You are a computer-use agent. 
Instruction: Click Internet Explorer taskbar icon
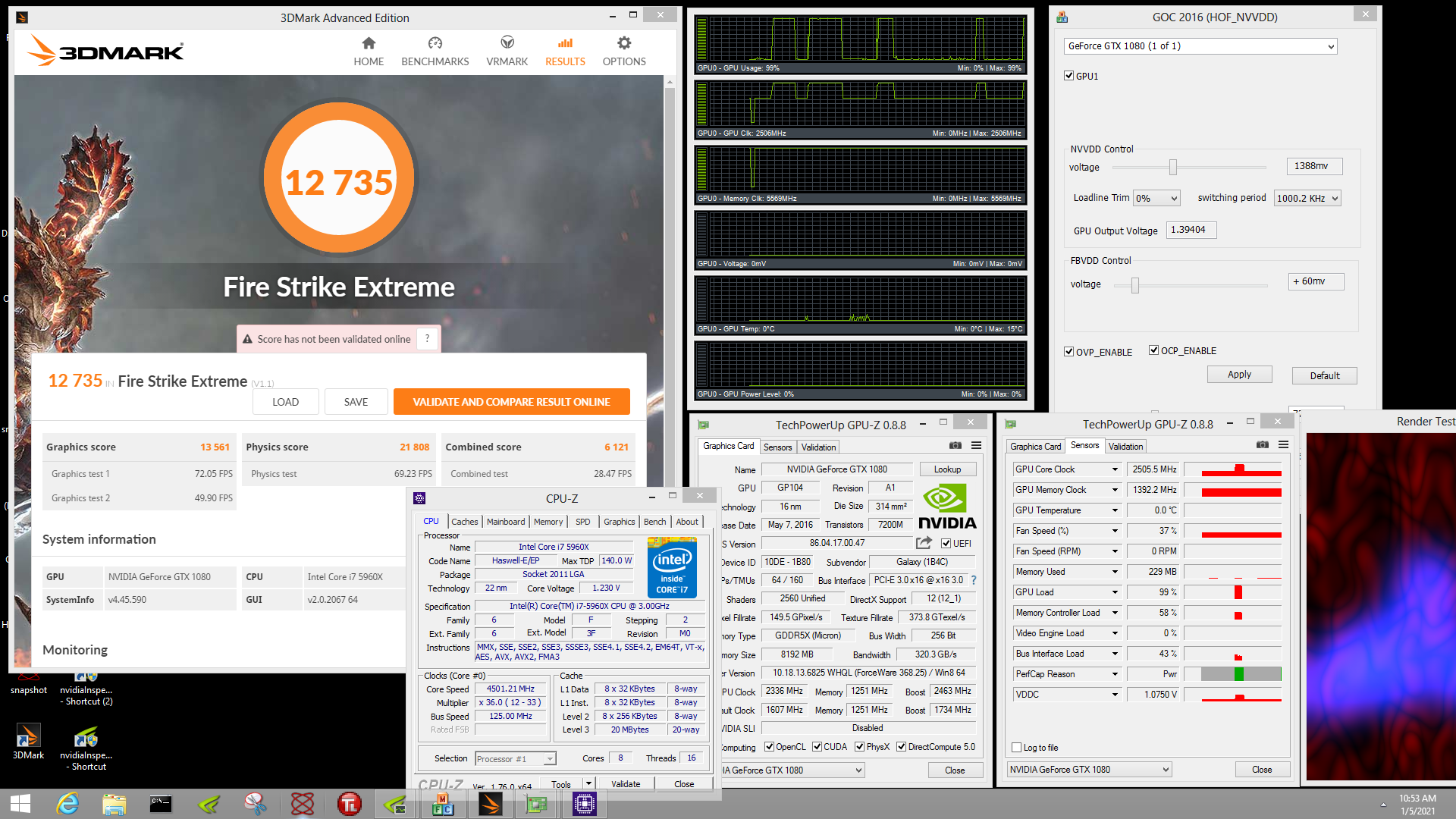pos(67,804)
